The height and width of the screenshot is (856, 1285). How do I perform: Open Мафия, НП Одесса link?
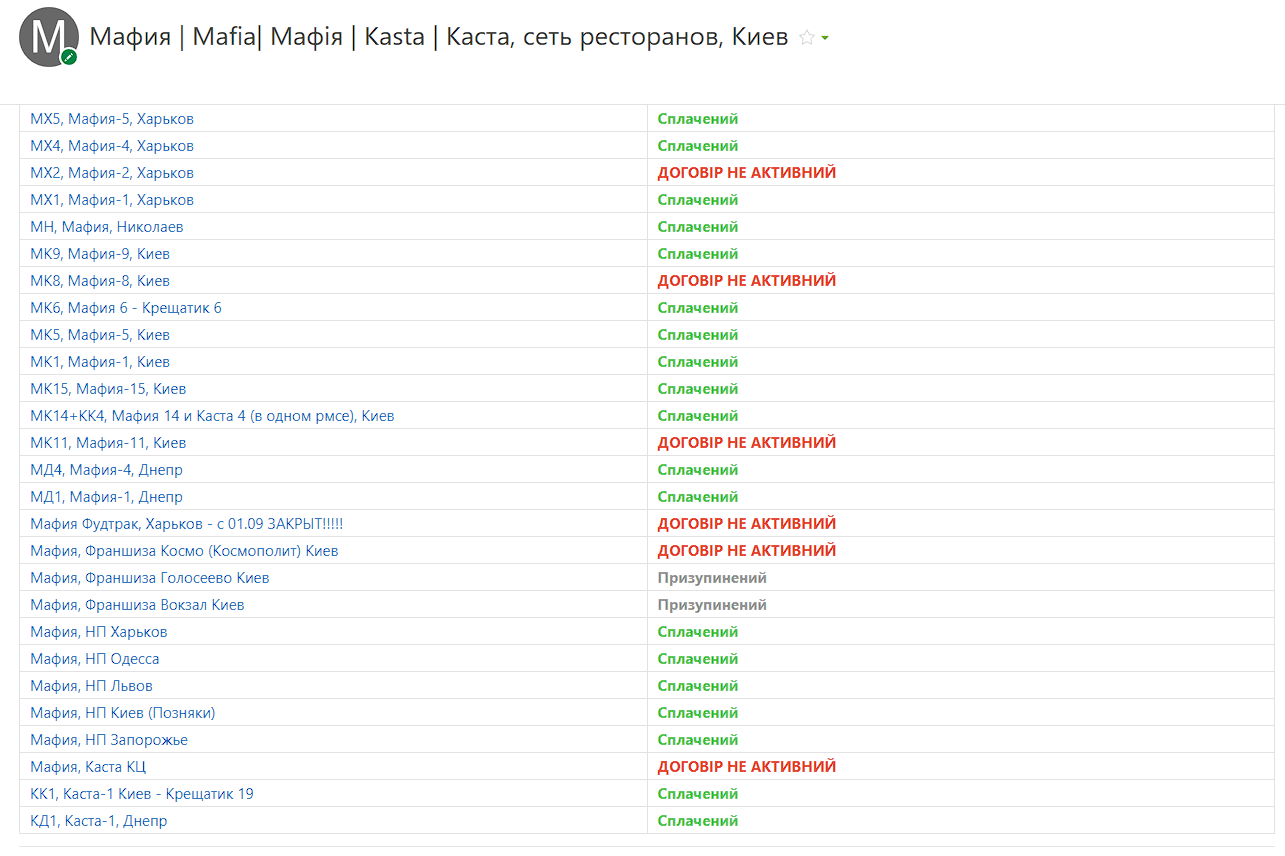coord(95,659)
